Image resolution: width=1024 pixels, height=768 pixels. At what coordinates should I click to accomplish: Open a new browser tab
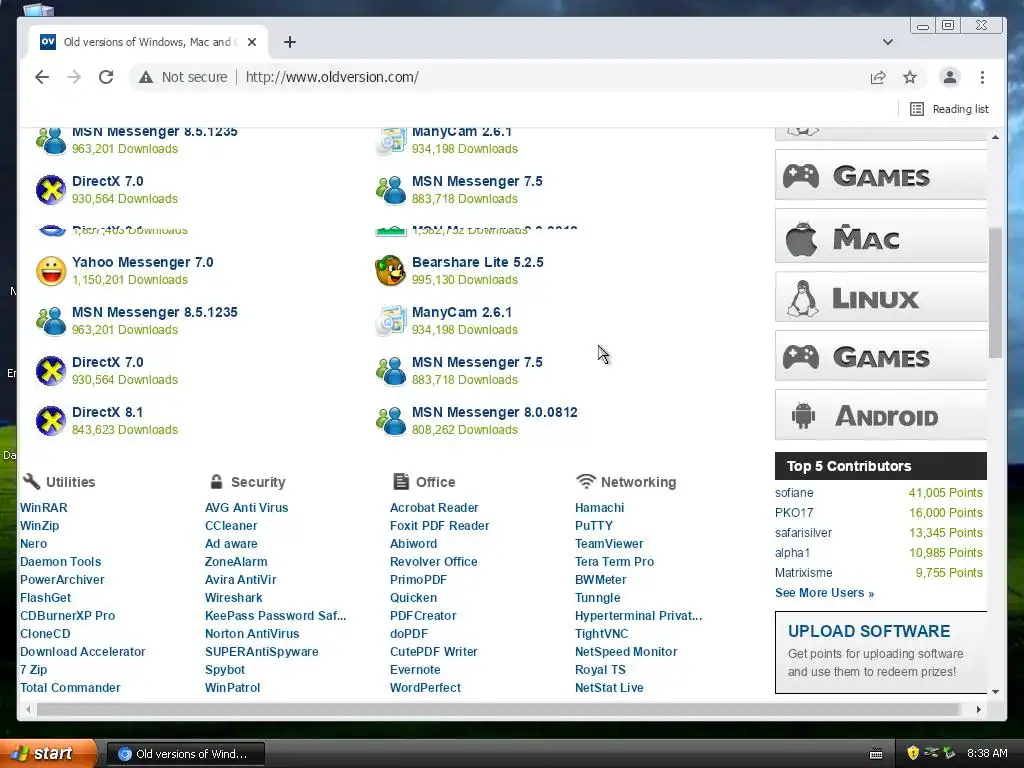pyautogui.click(x=290, y=42)
